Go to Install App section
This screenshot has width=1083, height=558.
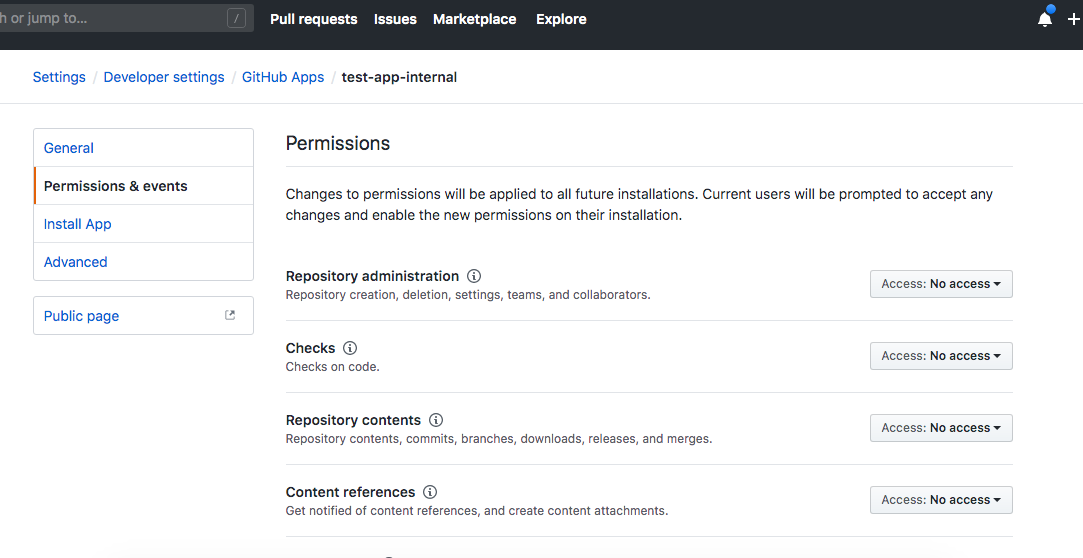click(78, 224)
